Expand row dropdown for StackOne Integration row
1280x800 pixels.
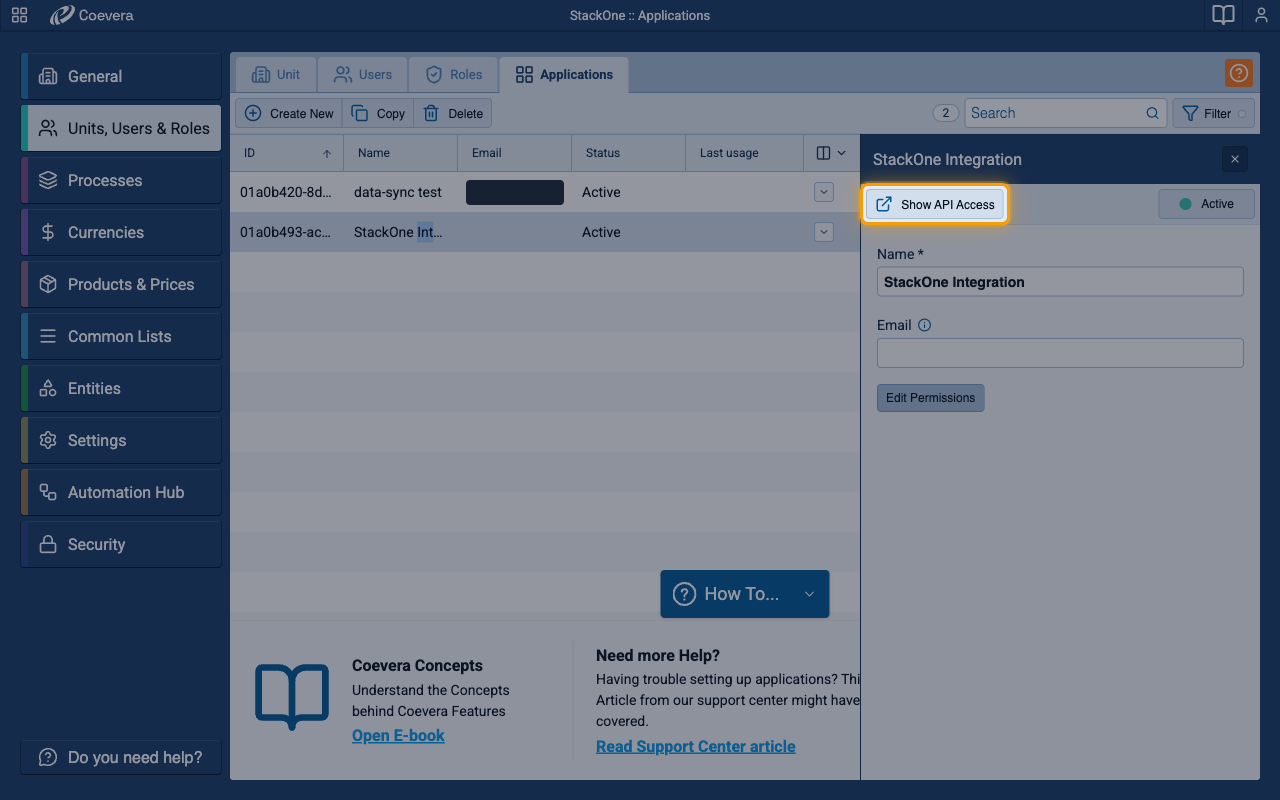(x=824, y=232)
